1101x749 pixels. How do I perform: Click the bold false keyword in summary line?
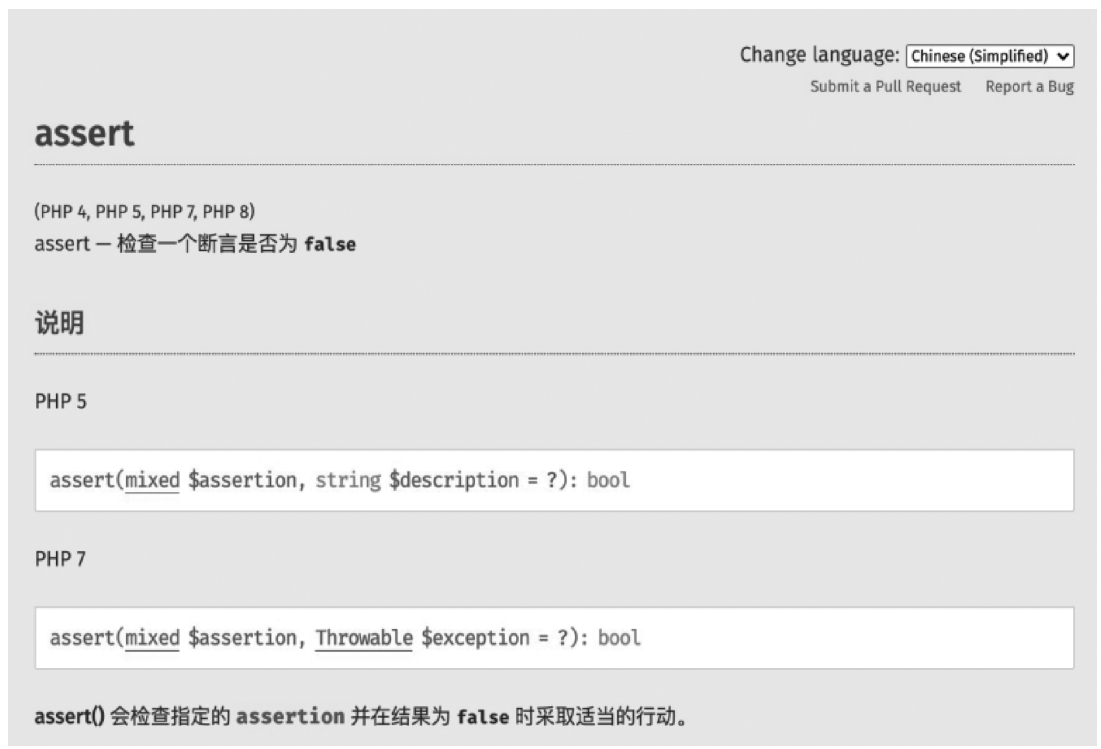(330, 244)
